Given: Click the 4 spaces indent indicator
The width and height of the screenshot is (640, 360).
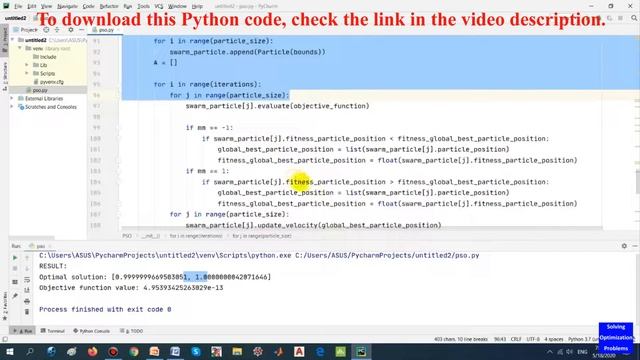Looking at the screenshot, I should coord(553,339).
